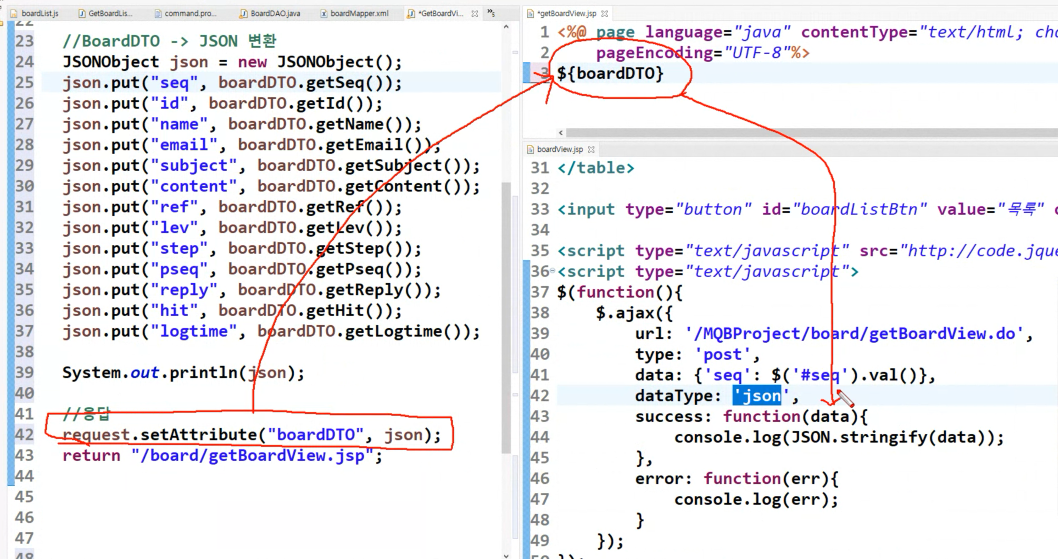The image size is (1058, 559).
Task: Click the getBoardView.jsp scroll left arrow
Action: click(560, 132)
